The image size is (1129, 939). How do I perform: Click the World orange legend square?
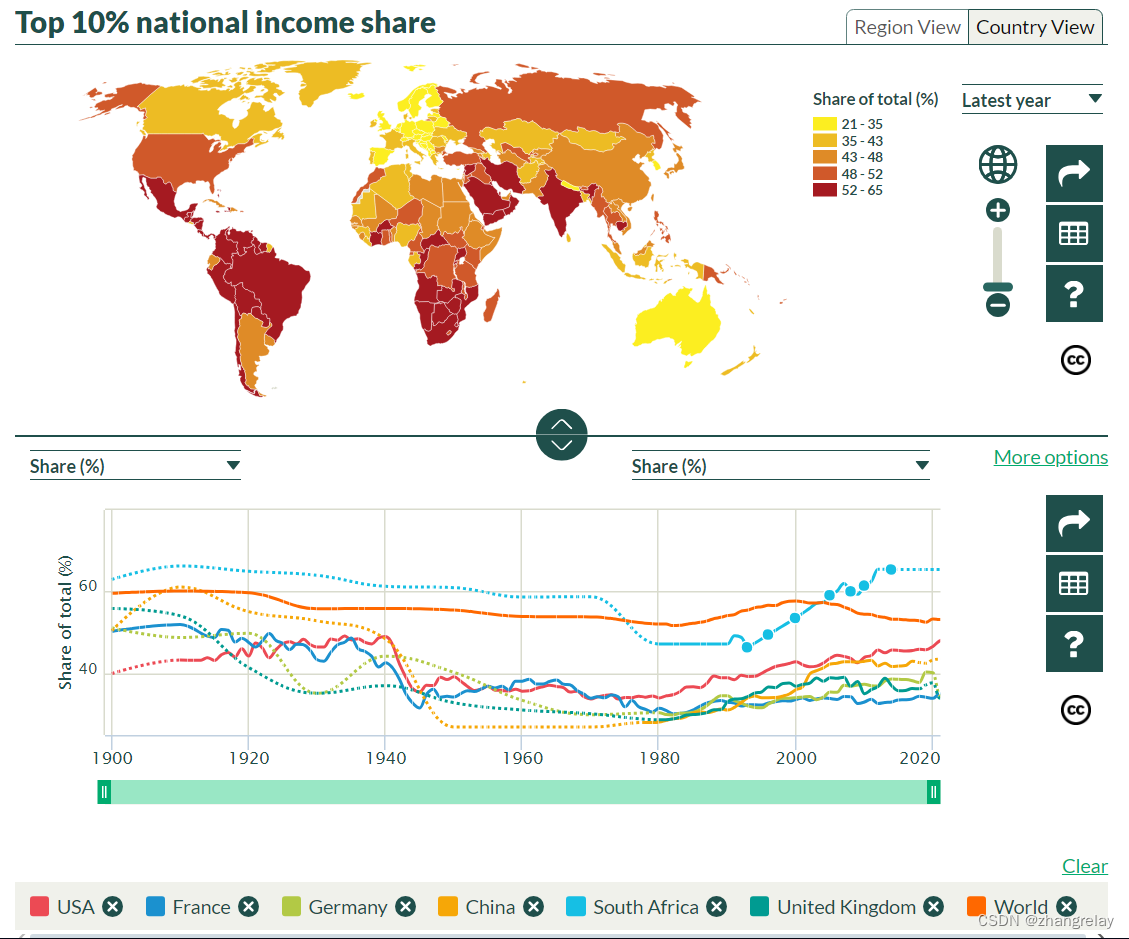tap(977, 906)
